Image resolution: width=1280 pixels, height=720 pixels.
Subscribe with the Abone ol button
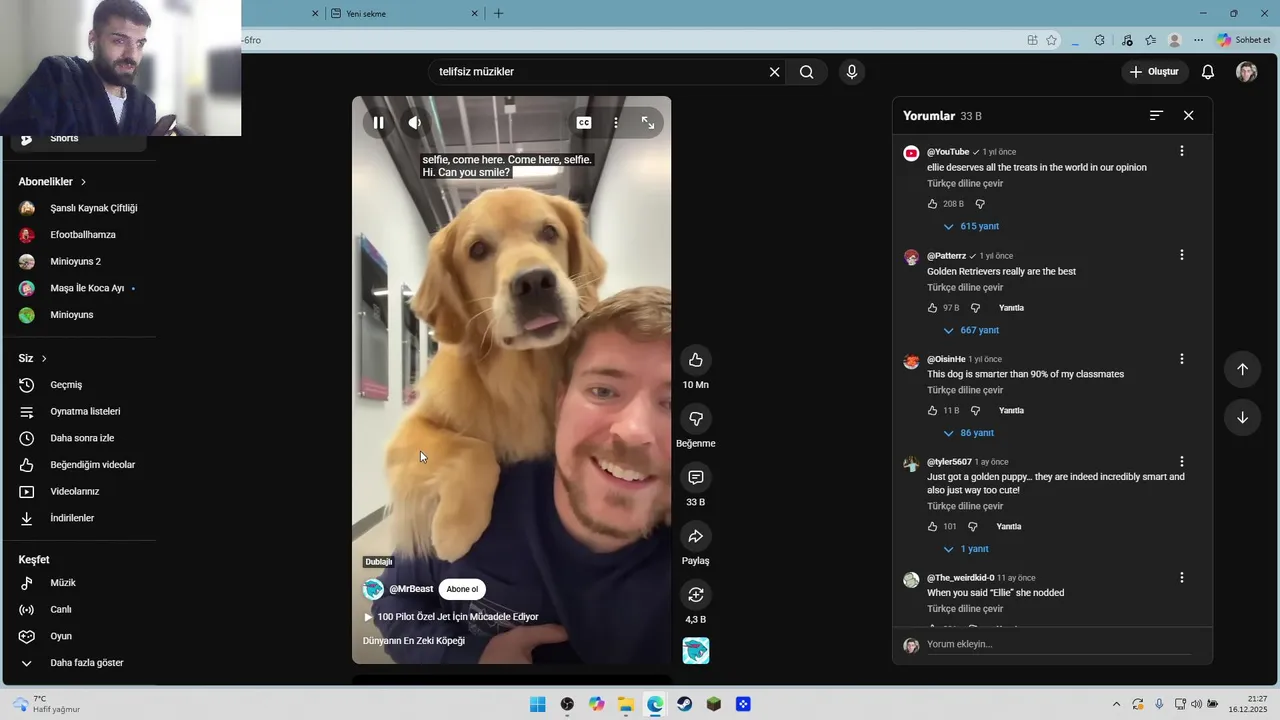coord(462,589)
